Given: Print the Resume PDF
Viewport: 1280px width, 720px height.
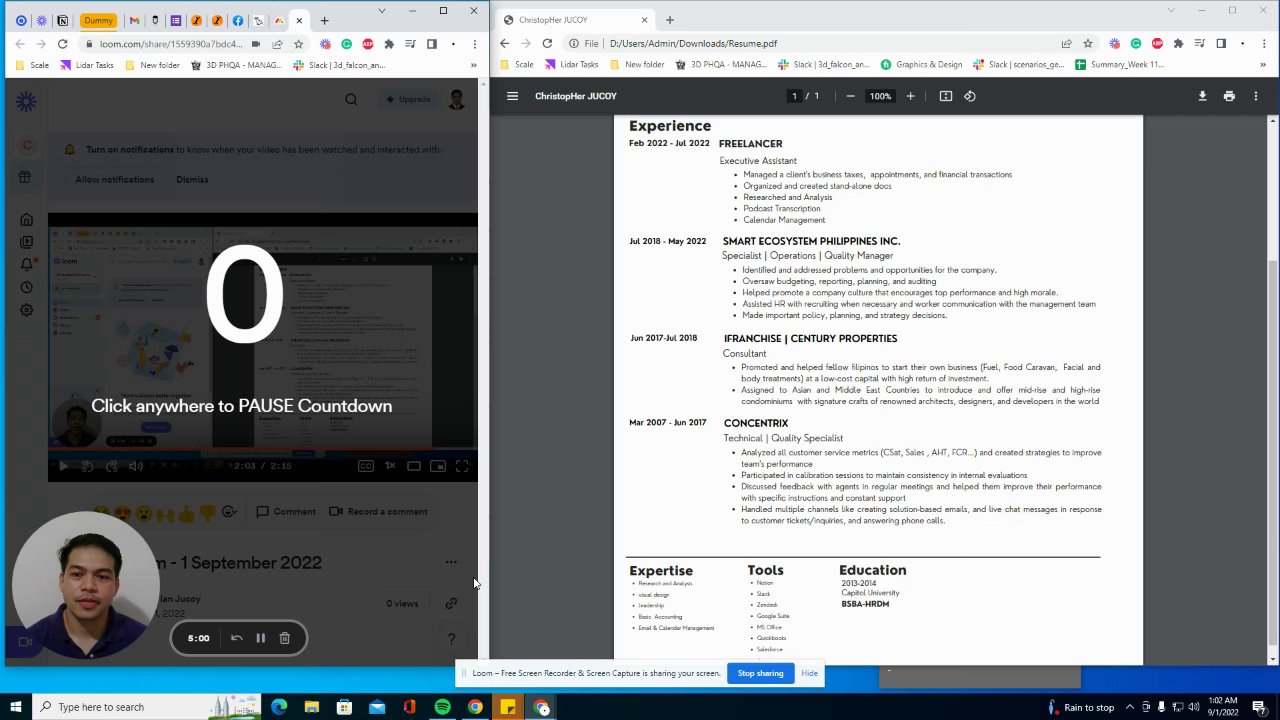Looking at the screenshot, I should 1229,96.
